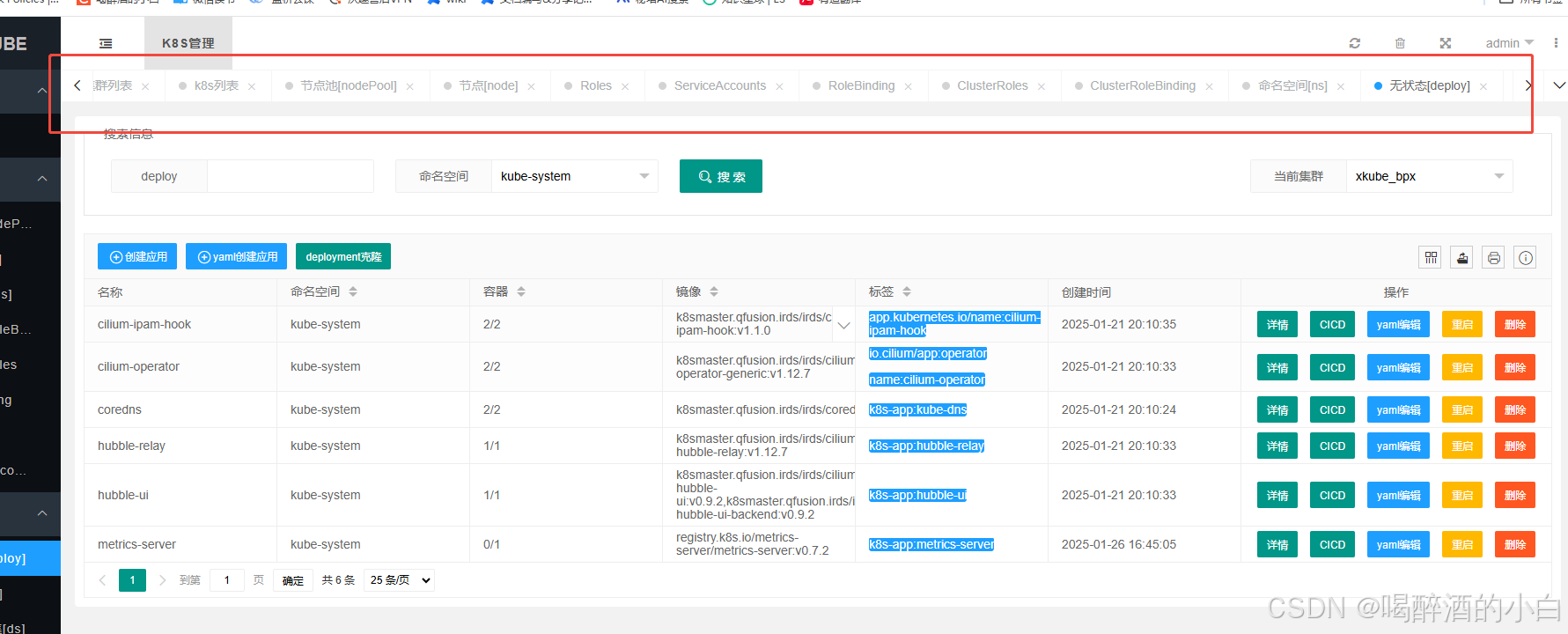
Task: Open the column filter grid icon
Action: (x=1431, y=257)
